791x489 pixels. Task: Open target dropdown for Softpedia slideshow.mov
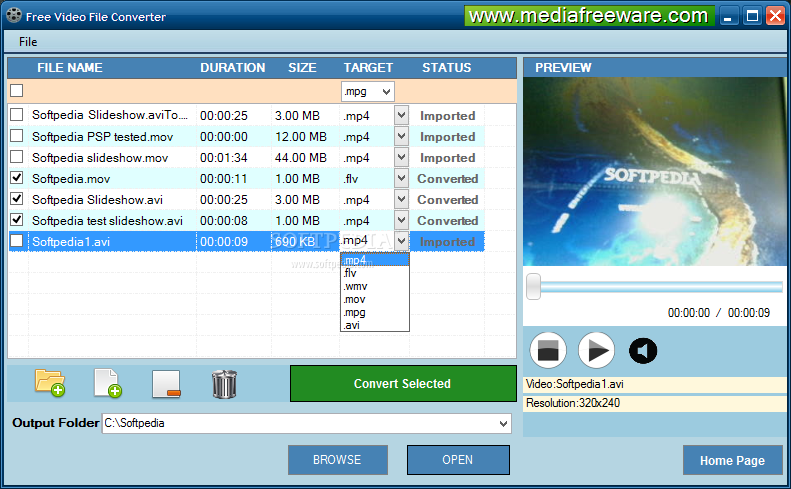click(401, 157)
